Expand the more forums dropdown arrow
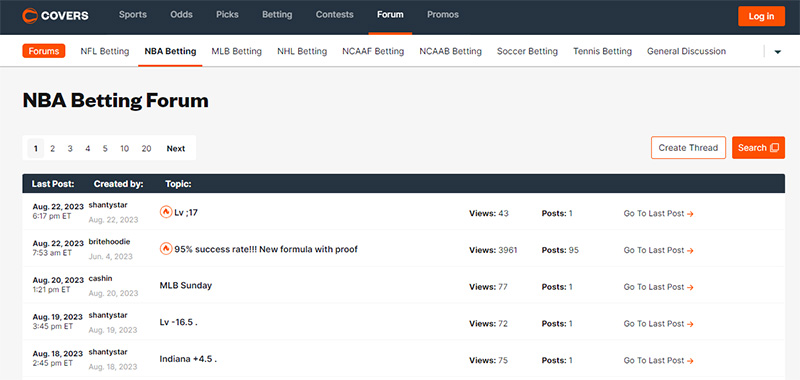800x380 pixels. tap(778, 52)
